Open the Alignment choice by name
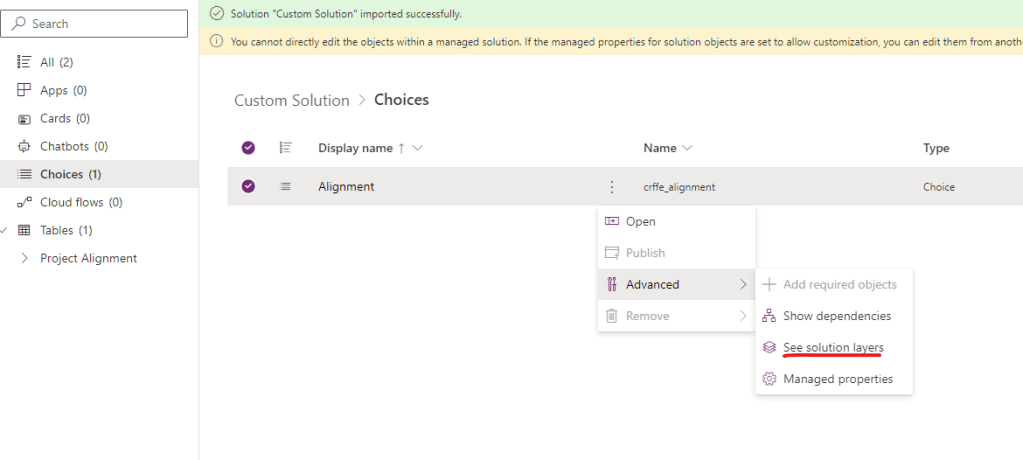Screen dimensions: 1023x460 coord(346,186)
